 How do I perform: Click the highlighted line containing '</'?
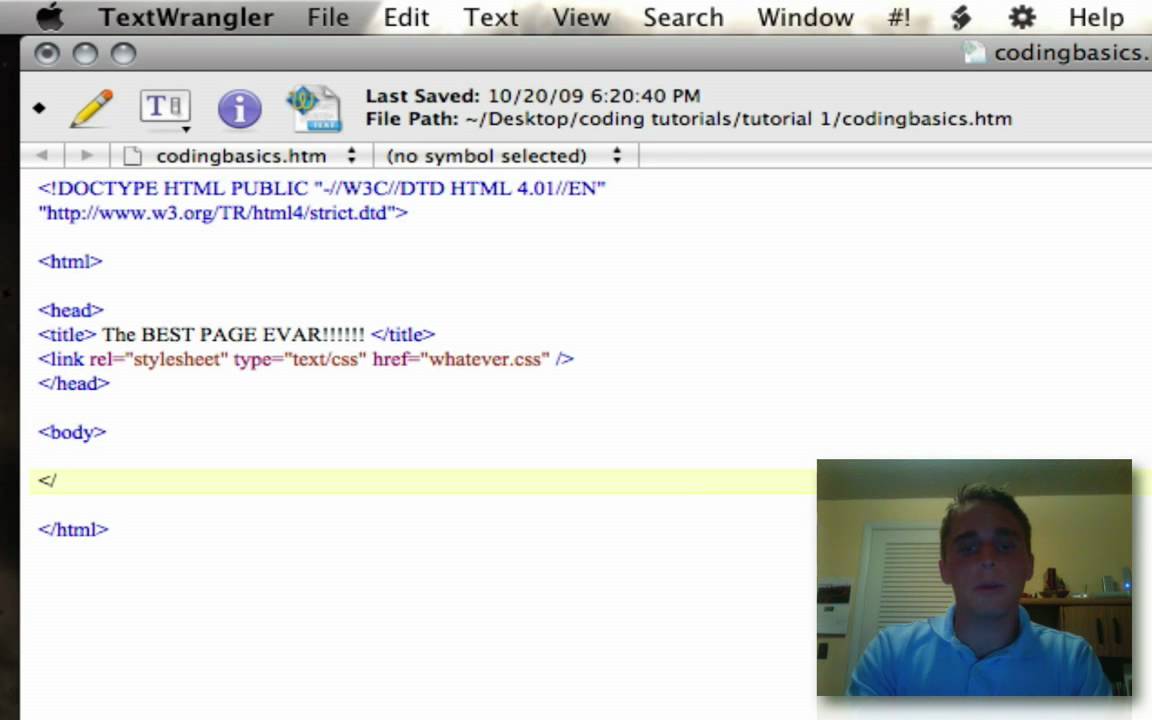pos(423,481)
